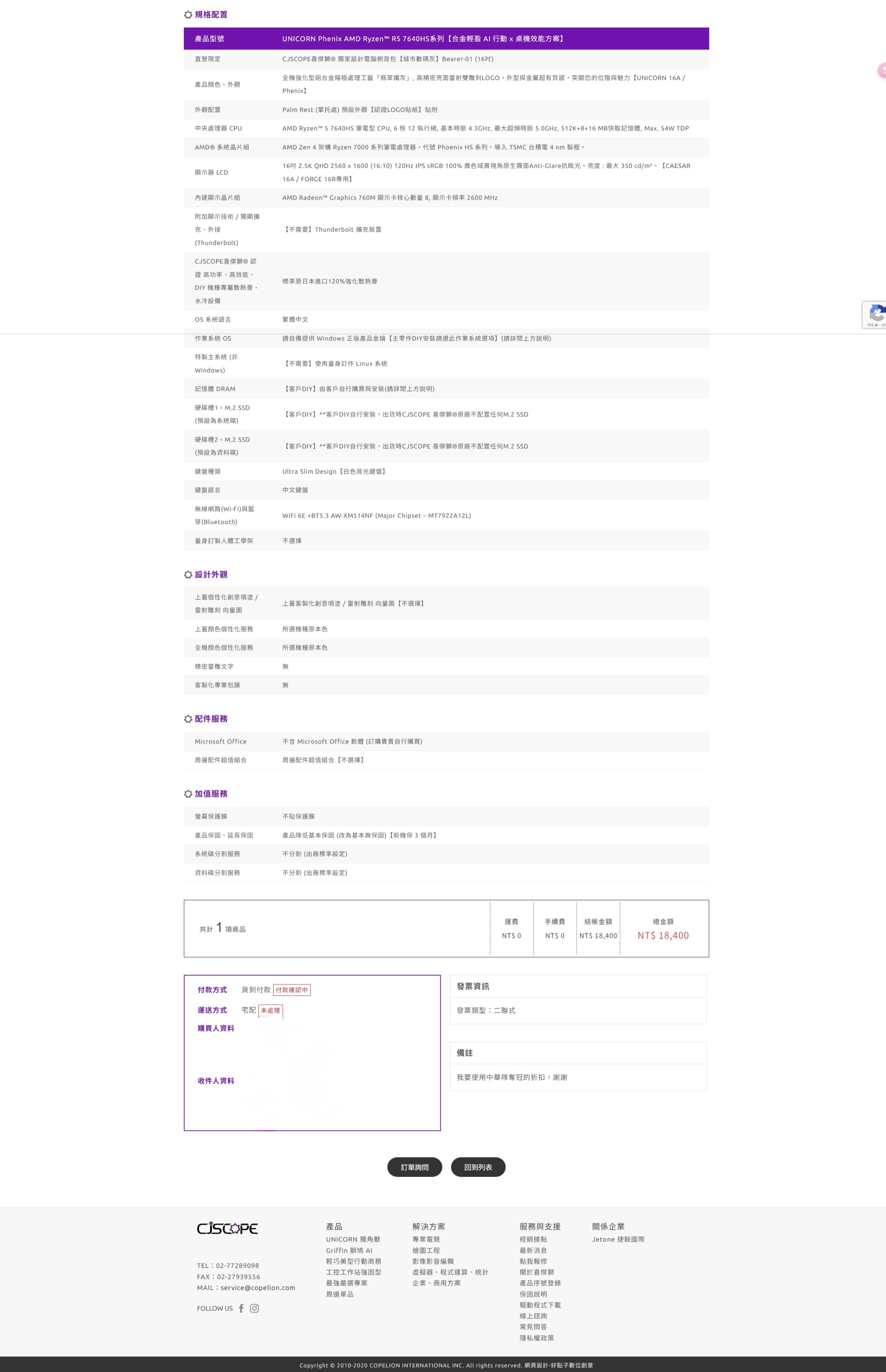The height and width of the screenshot is (1372, 886).
Task: Click service@copelion.com mail link
Action: coord(258,1288)
